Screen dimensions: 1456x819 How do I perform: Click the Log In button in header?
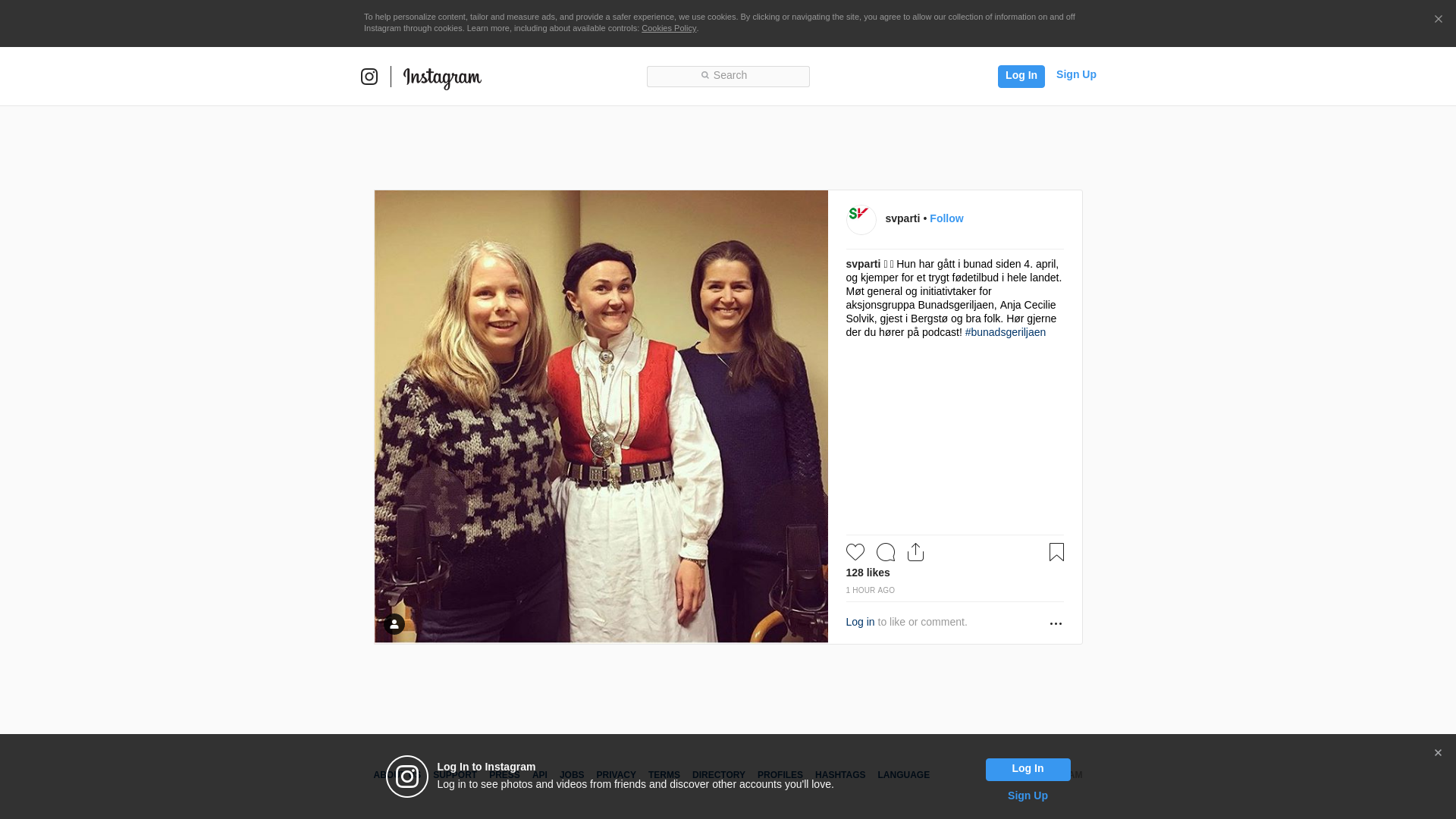[1021, 77]
